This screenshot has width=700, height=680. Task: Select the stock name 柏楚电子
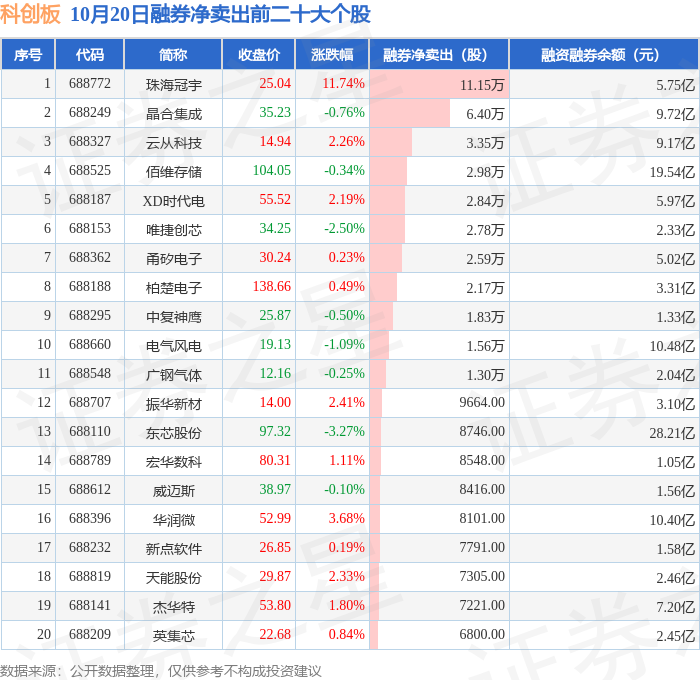click(x=174, y=288)
